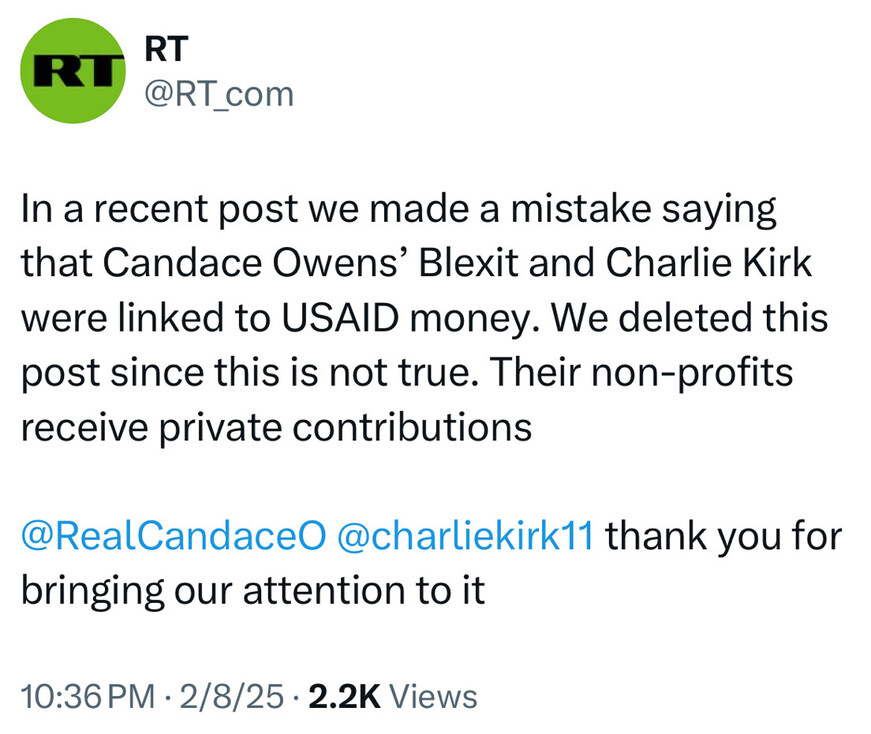The image size is (871, 734).
Task: Click the RT display name
Action: coord(166,49)
